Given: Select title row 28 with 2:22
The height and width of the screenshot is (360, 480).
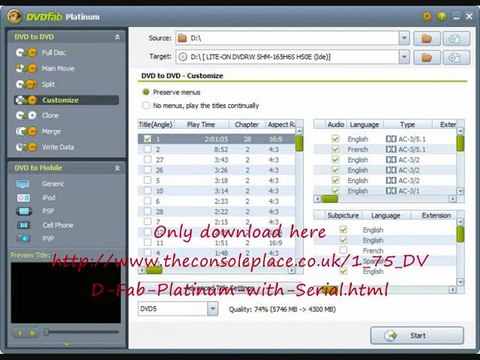Looking at the screenshot, I should 216,211.
